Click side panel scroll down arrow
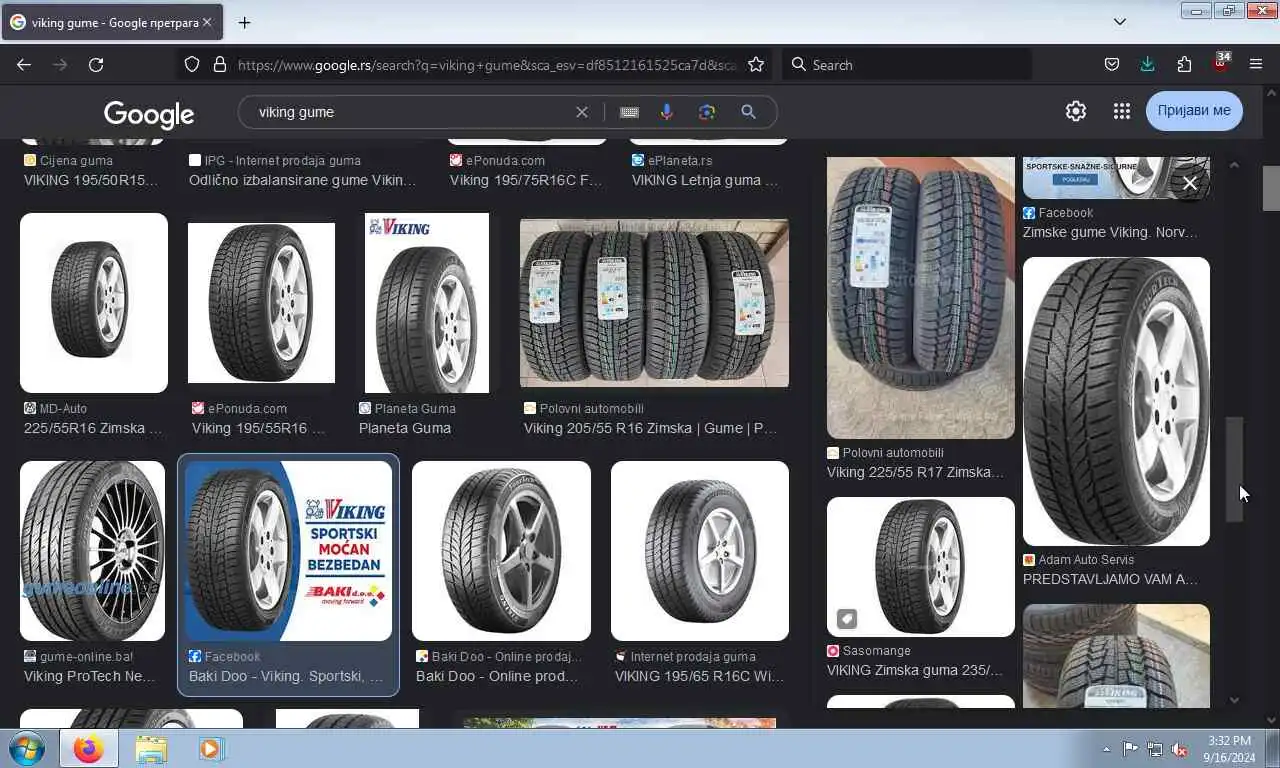This screenshot has width=1280, height=768. (x=1234, y=700)
